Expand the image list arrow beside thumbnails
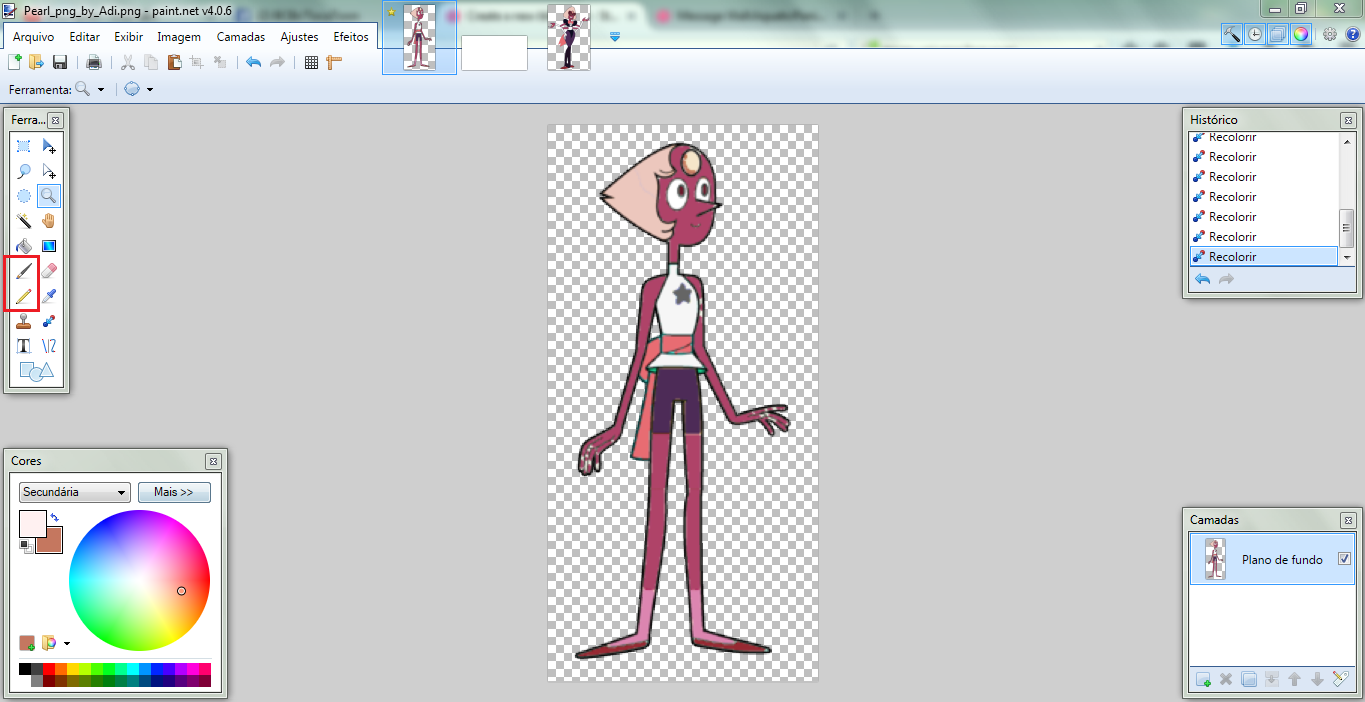This screenshot has width=1365, height=702. pos(615,37)
